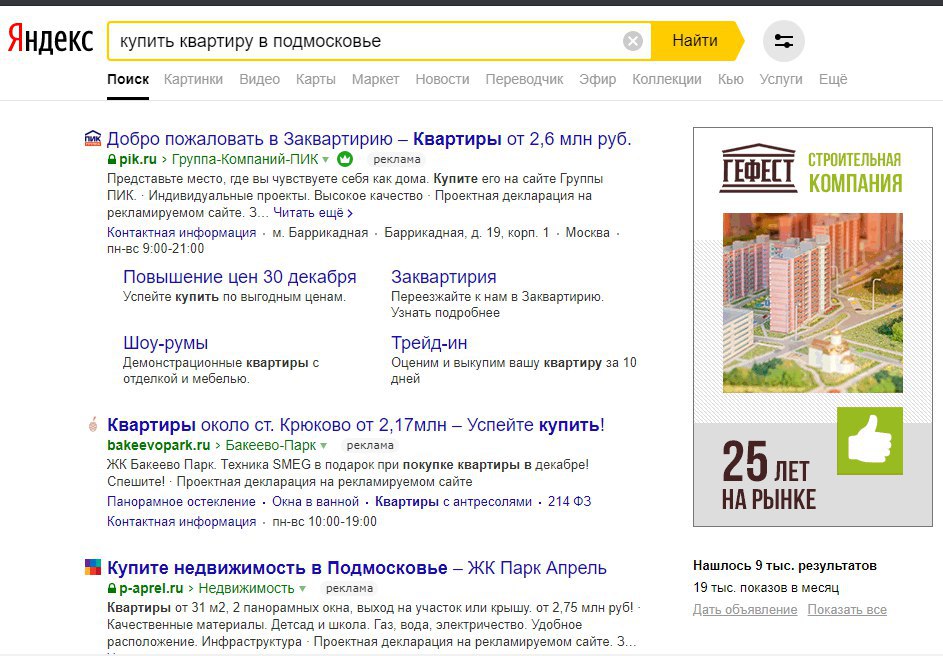This screenshot has height=656, width=943.
Task: Click the bakeevopark favicon icon
Action: coord(93,425)
